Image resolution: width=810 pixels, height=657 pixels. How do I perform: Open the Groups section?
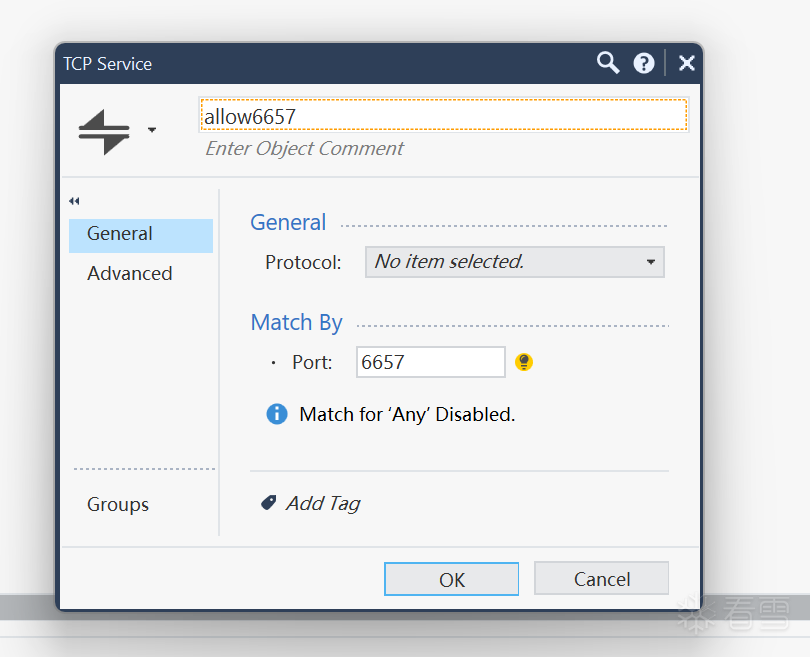[x=118, y=504]
